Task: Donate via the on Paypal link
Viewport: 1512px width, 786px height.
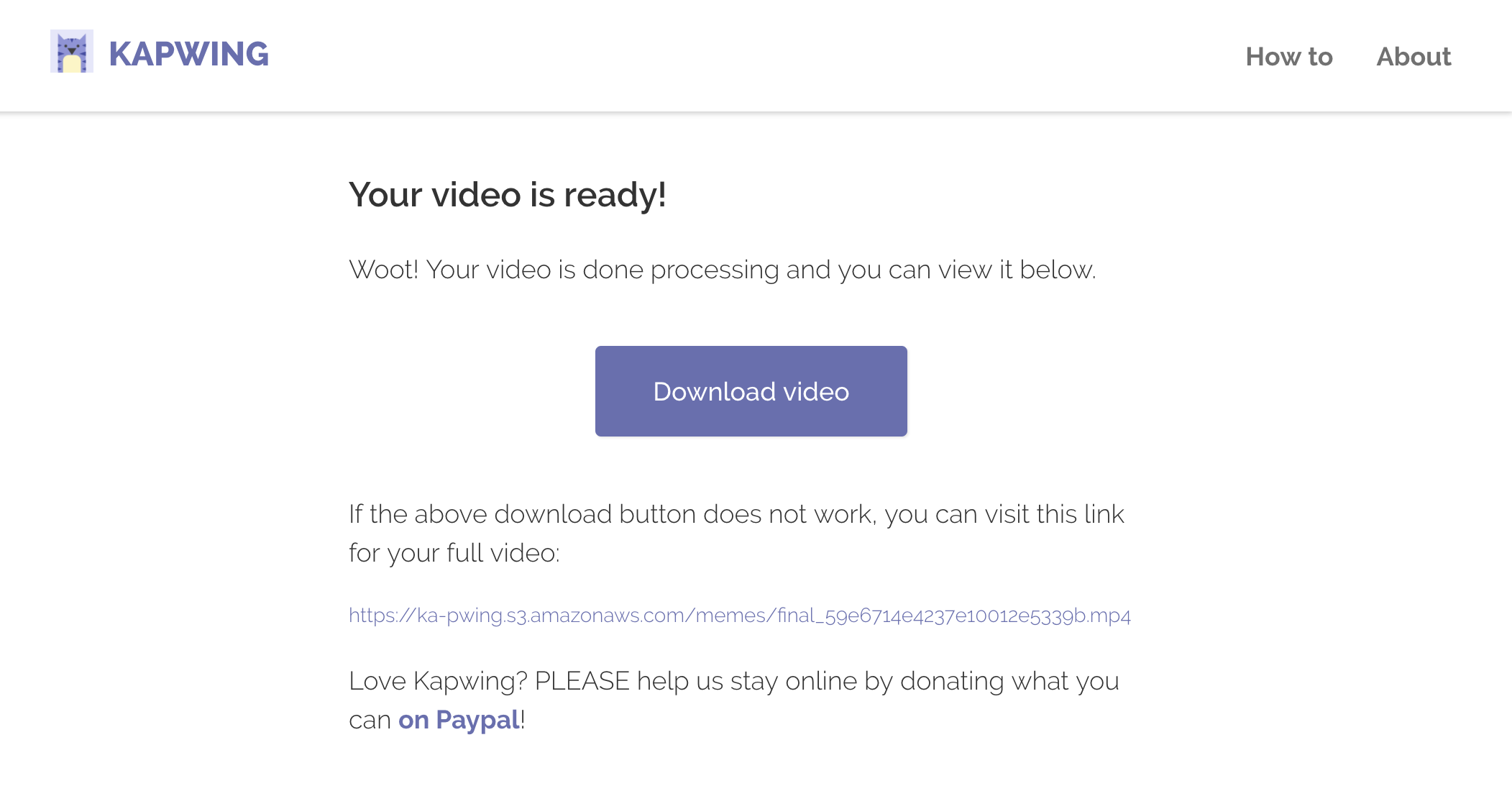Action: pos(459,720)
